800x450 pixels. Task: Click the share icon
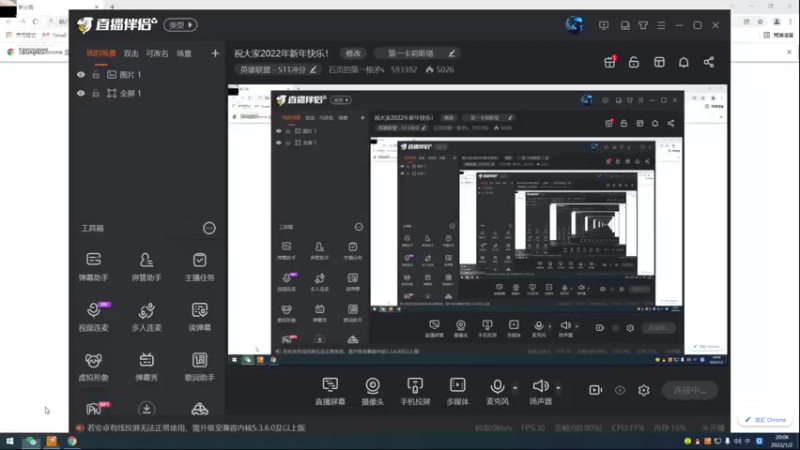click(709, 62)
